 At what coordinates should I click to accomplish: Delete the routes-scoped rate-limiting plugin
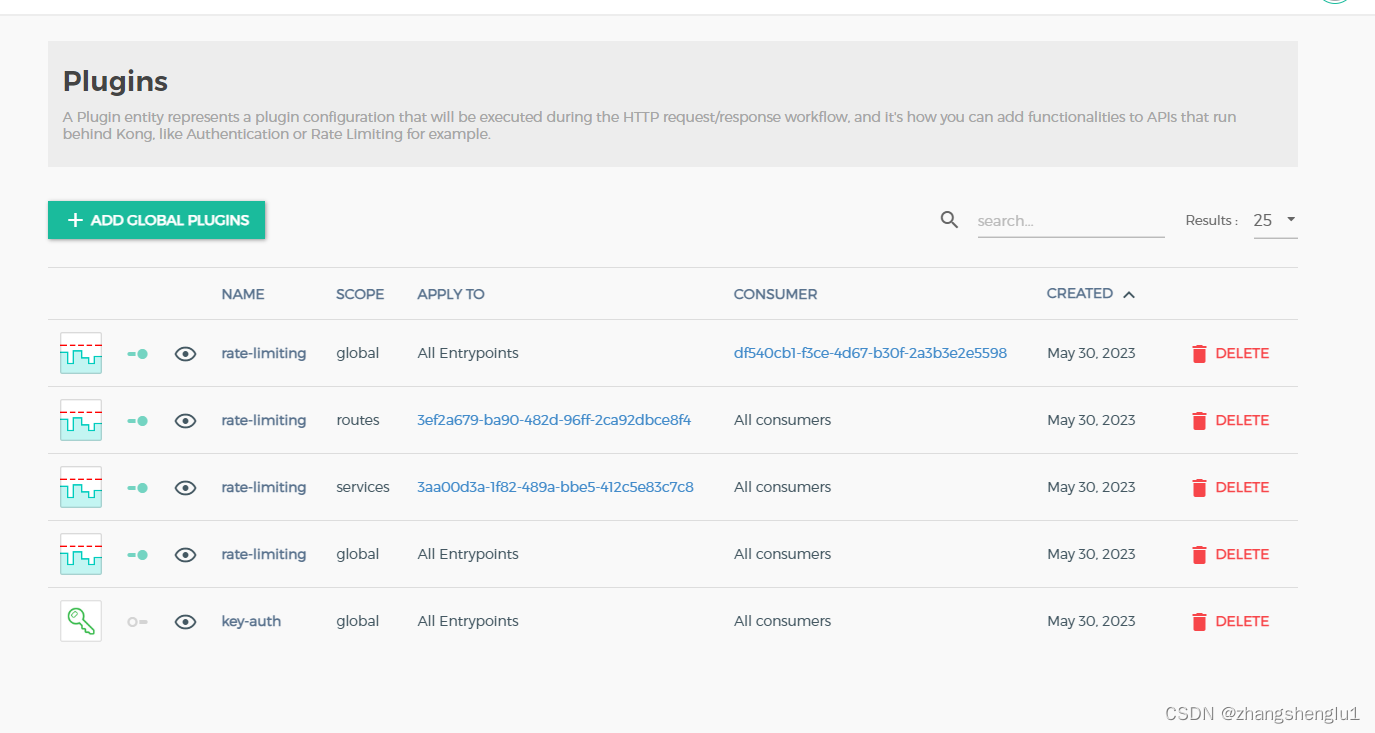coord(1230,420)
